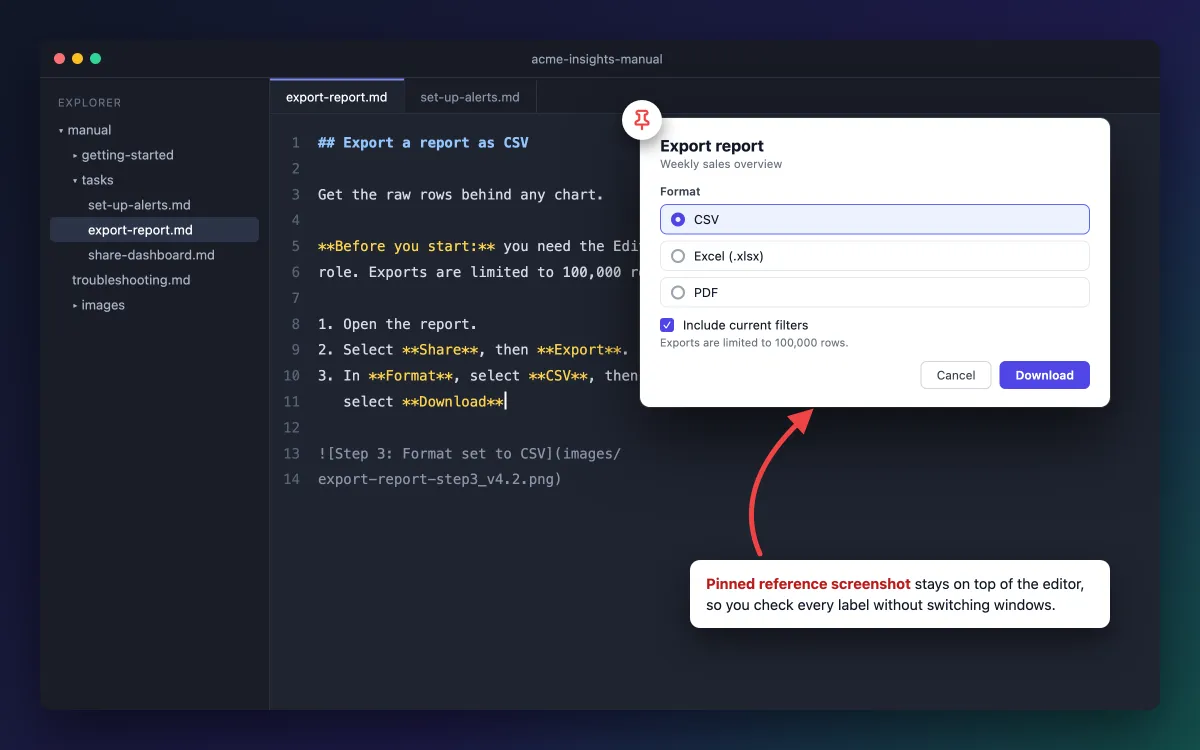Open troubleshooting.md file
This screenshot has width=1200, height=750.
(x=131, y=280)
